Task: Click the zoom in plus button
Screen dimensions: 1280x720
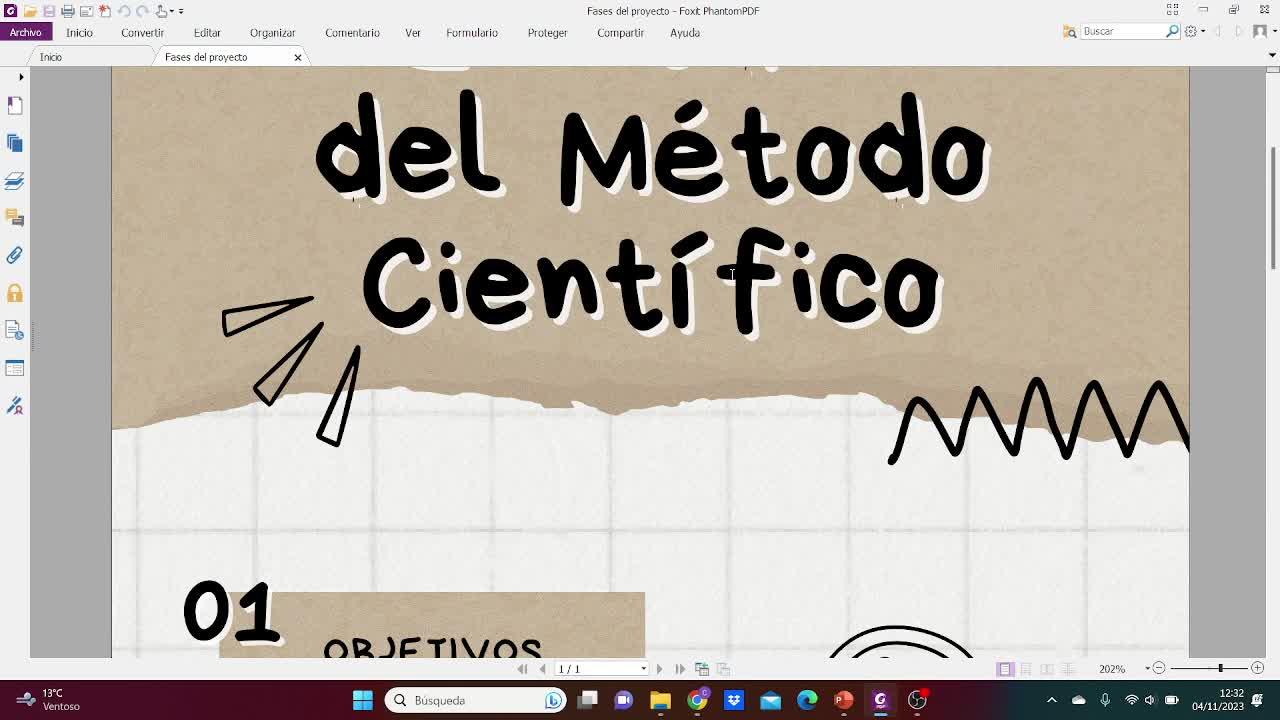Action: [1257, 668]
